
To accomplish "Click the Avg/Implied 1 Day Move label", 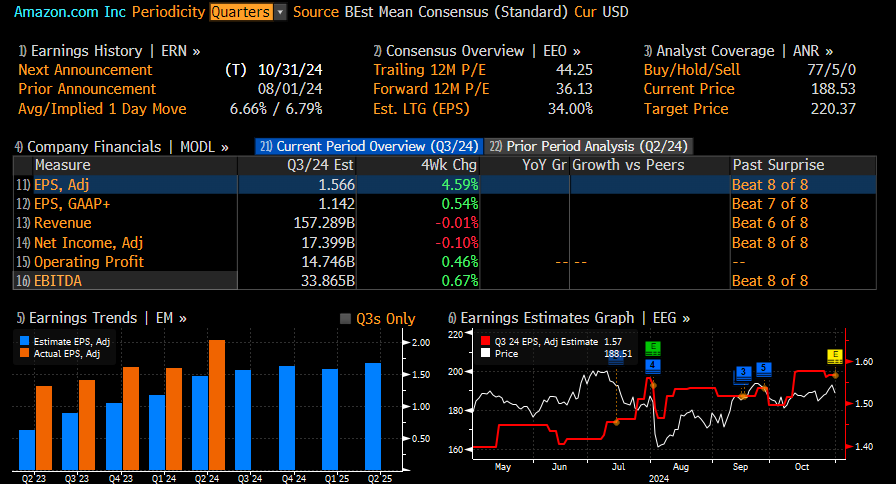I will (x=102, y=109).
